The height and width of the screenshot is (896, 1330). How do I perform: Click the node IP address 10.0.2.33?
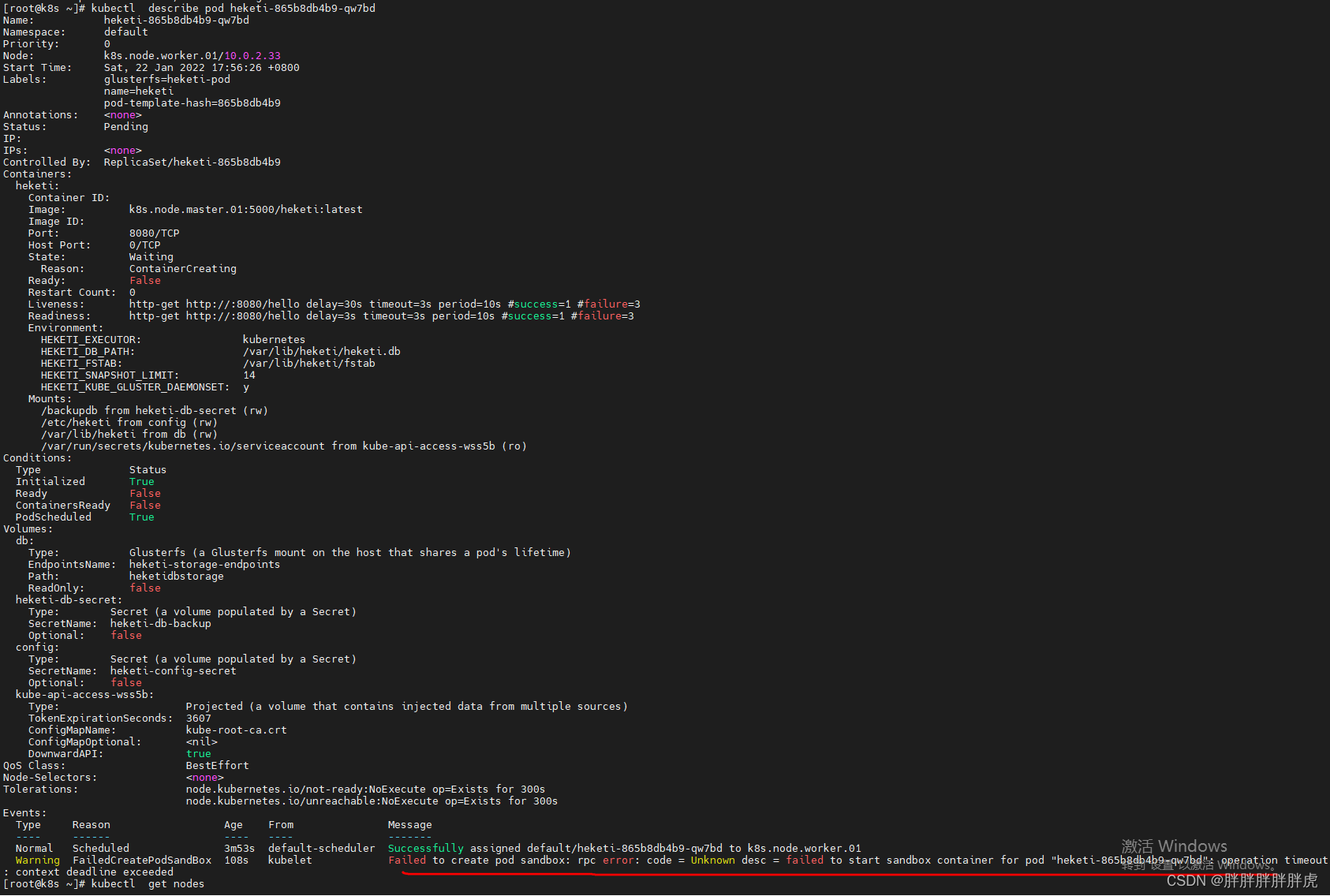252,56
